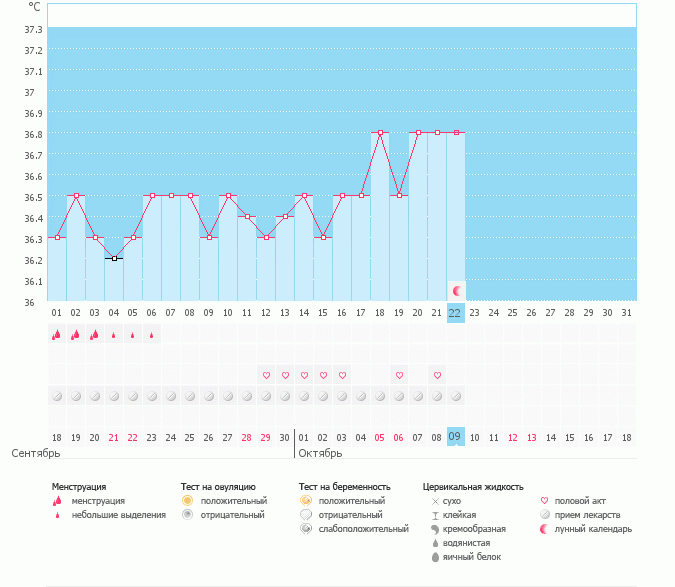Click the heart icon under day 19
The height and width of the screenshot is (587, 675).
tap(399, 375)
